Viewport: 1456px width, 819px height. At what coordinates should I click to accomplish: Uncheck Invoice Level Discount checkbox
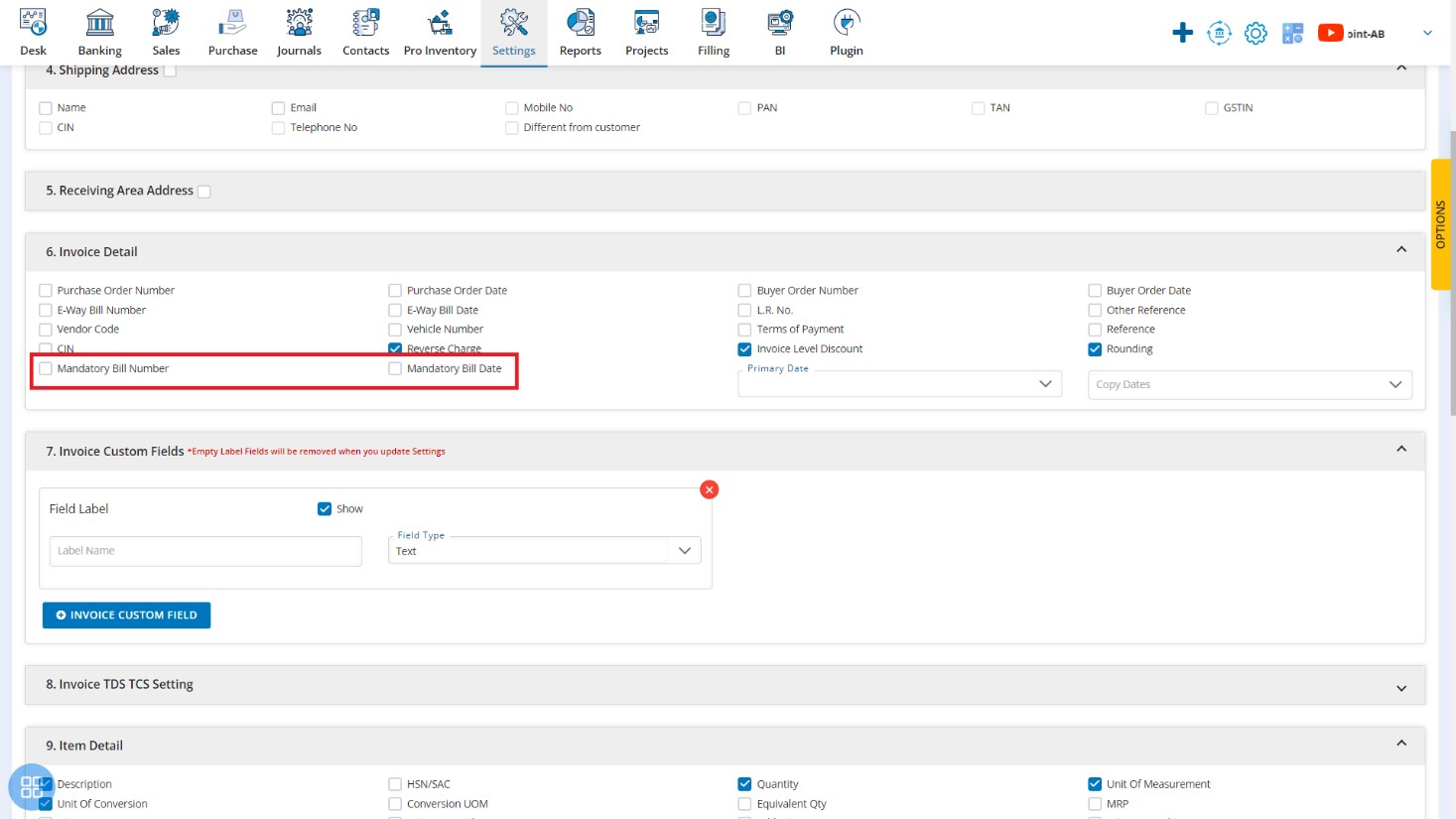[744, 349]
